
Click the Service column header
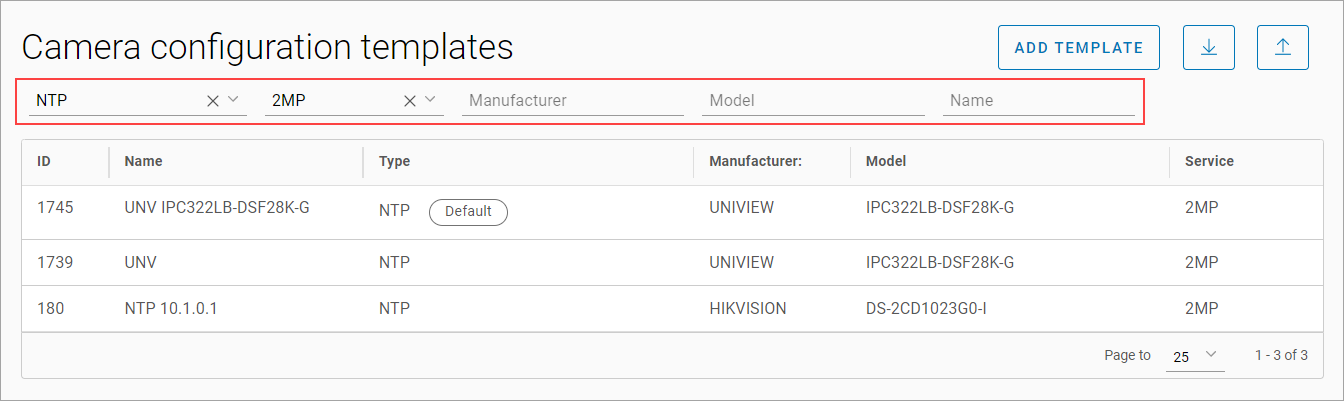point(1209,161)
